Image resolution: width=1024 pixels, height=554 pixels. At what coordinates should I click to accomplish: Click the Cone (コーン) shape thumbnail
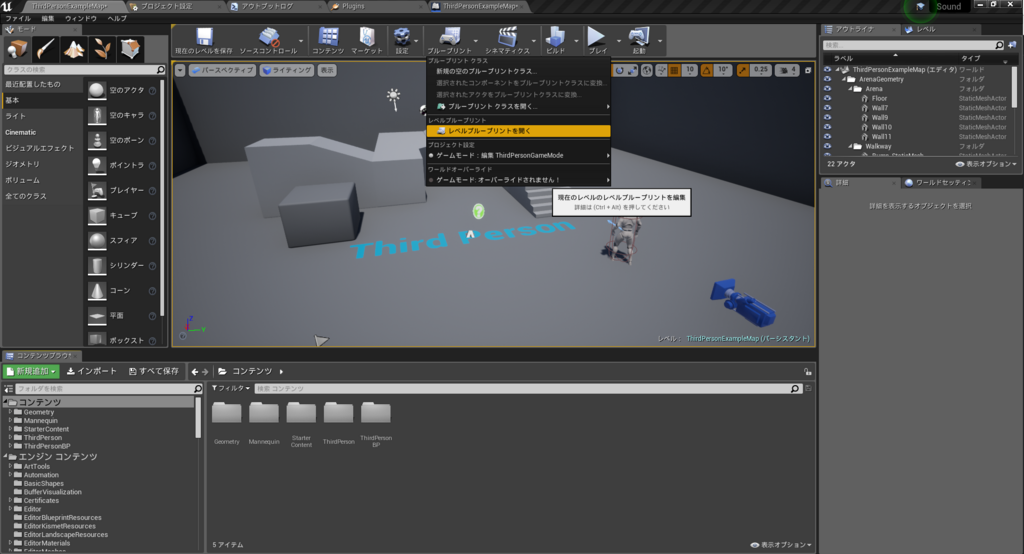pyautogui.click(x=97, y=291)
